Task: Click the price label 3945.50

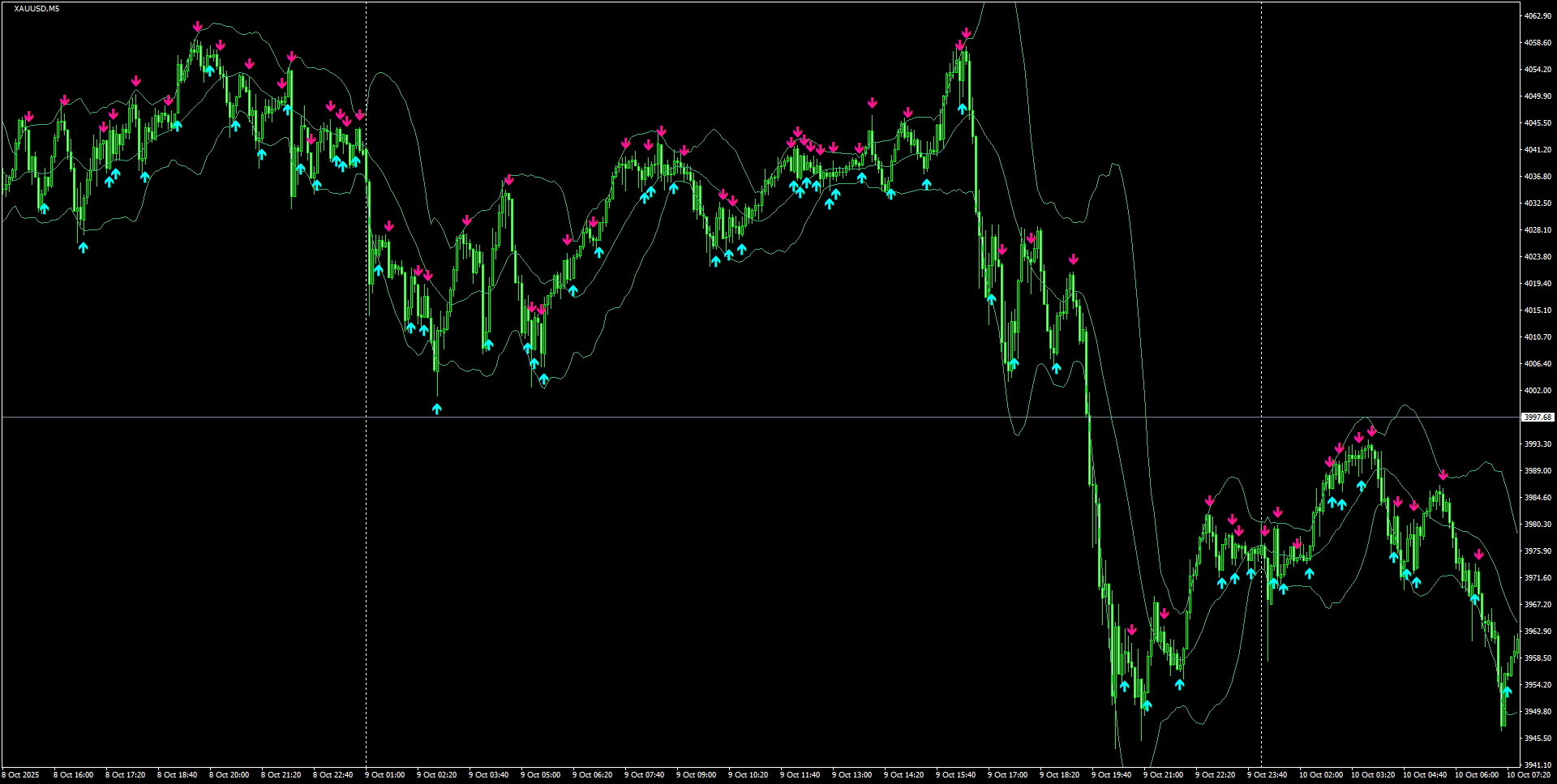Action: coord(1538,739)
